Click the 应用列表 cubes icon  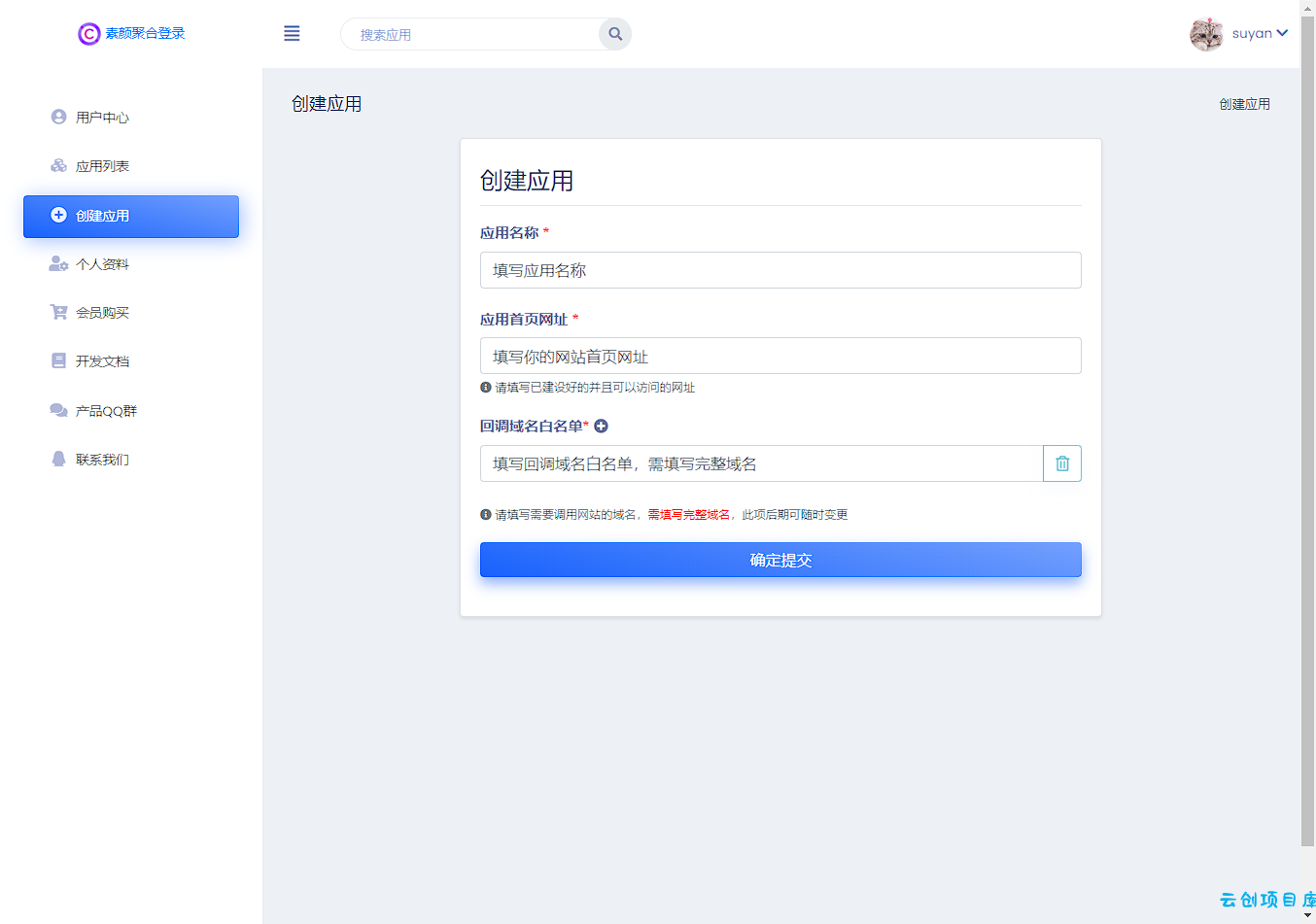point(58,165)
